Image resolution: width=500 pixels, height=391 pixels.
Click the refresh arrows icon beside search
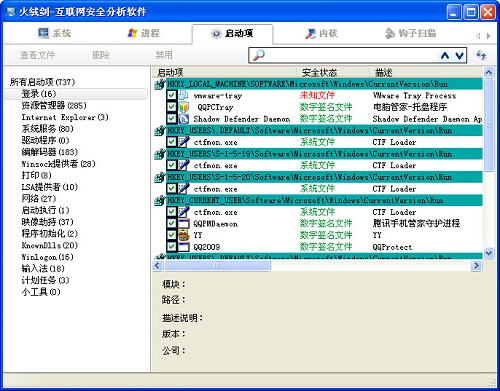[x=481, y=55]
